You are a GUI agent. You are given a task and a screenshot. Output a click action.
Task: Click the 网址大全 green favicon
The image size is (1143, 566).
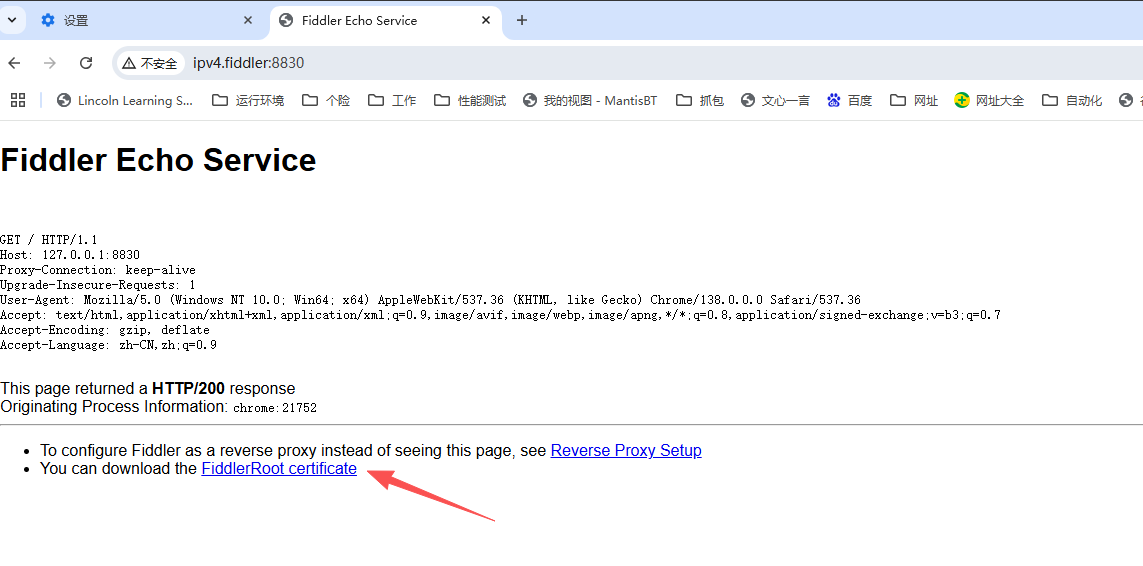962,101
